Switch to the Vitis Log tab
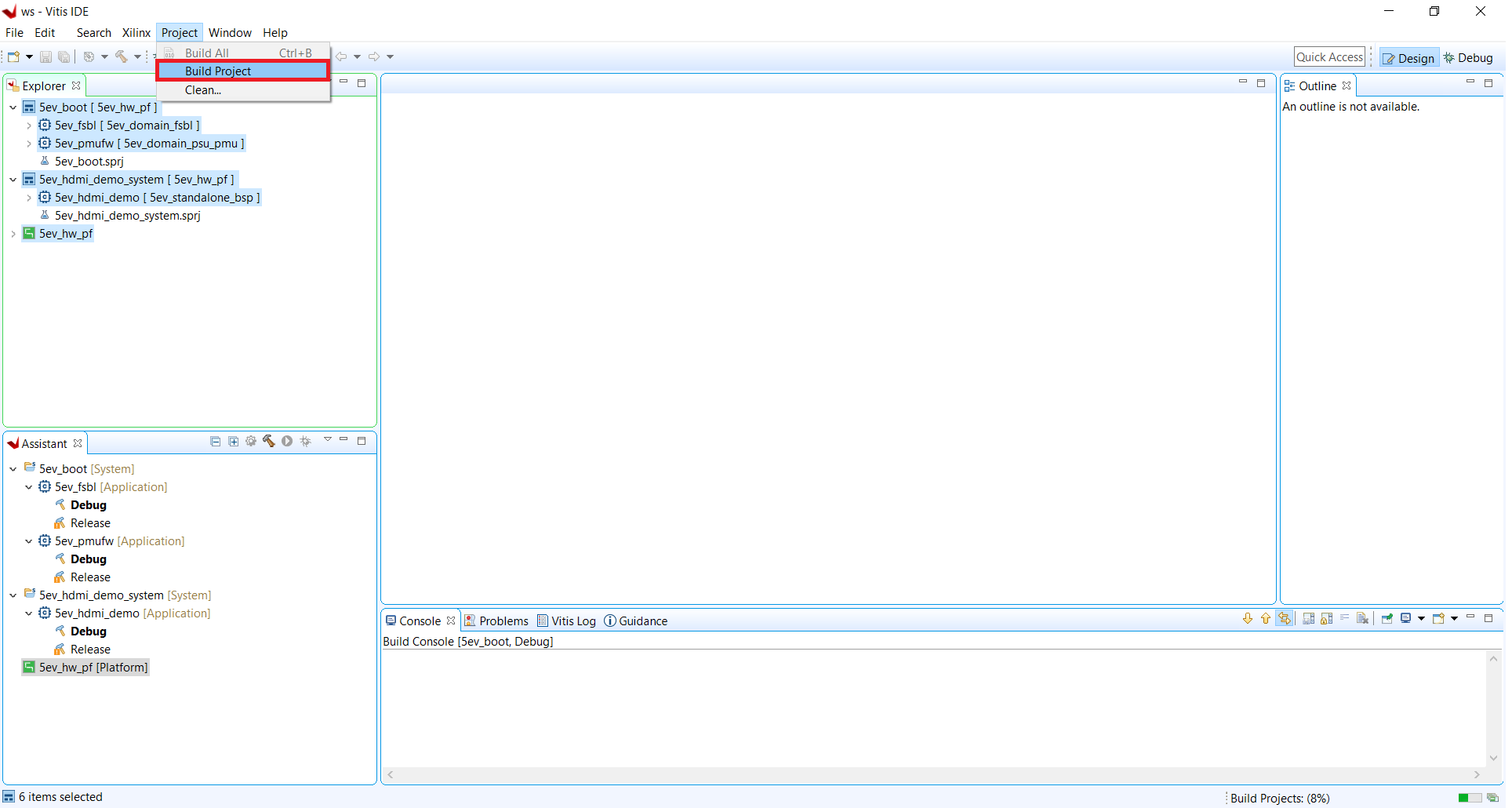 tap(567, 621)
